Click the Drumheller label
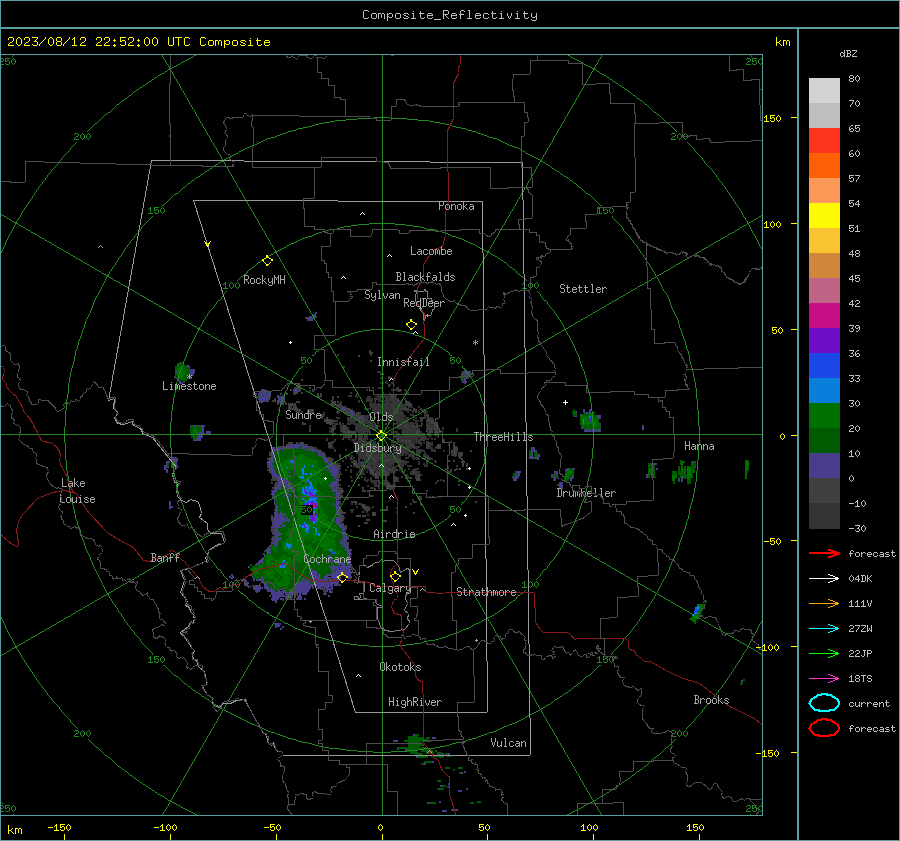Viewport: 900px width, 841px height. (x=586, y=493)
